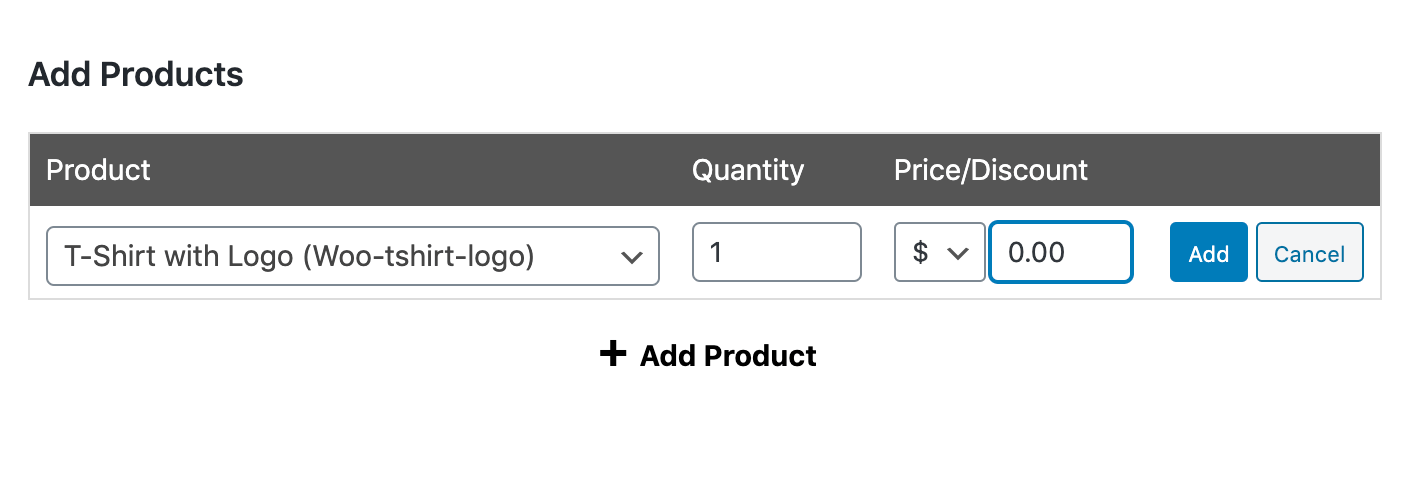Image resolution: width=1410 pixels, height=488 pixels.
Task: Click the Add Products section heading
Action: pyautogui.click(x=136, y=74)
